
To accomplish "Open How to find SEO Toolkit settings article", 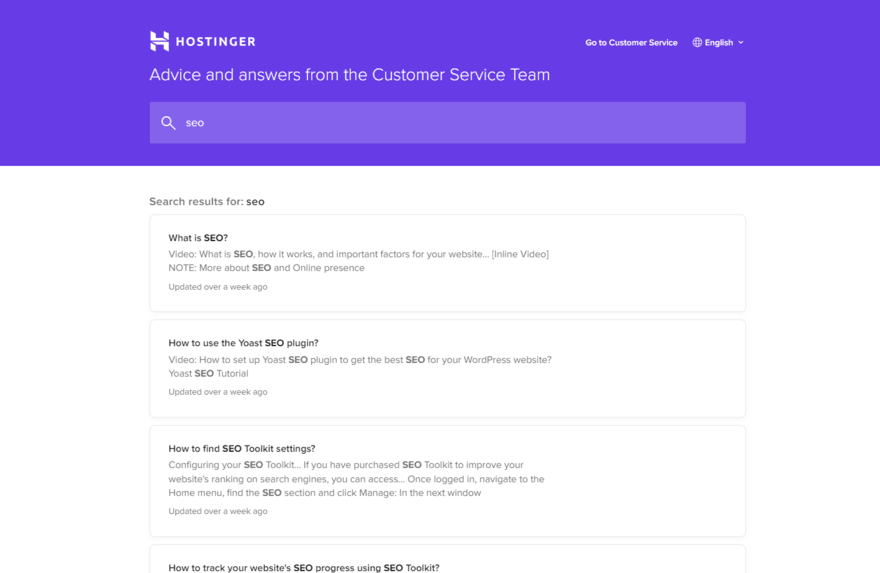I will (447, 480).
